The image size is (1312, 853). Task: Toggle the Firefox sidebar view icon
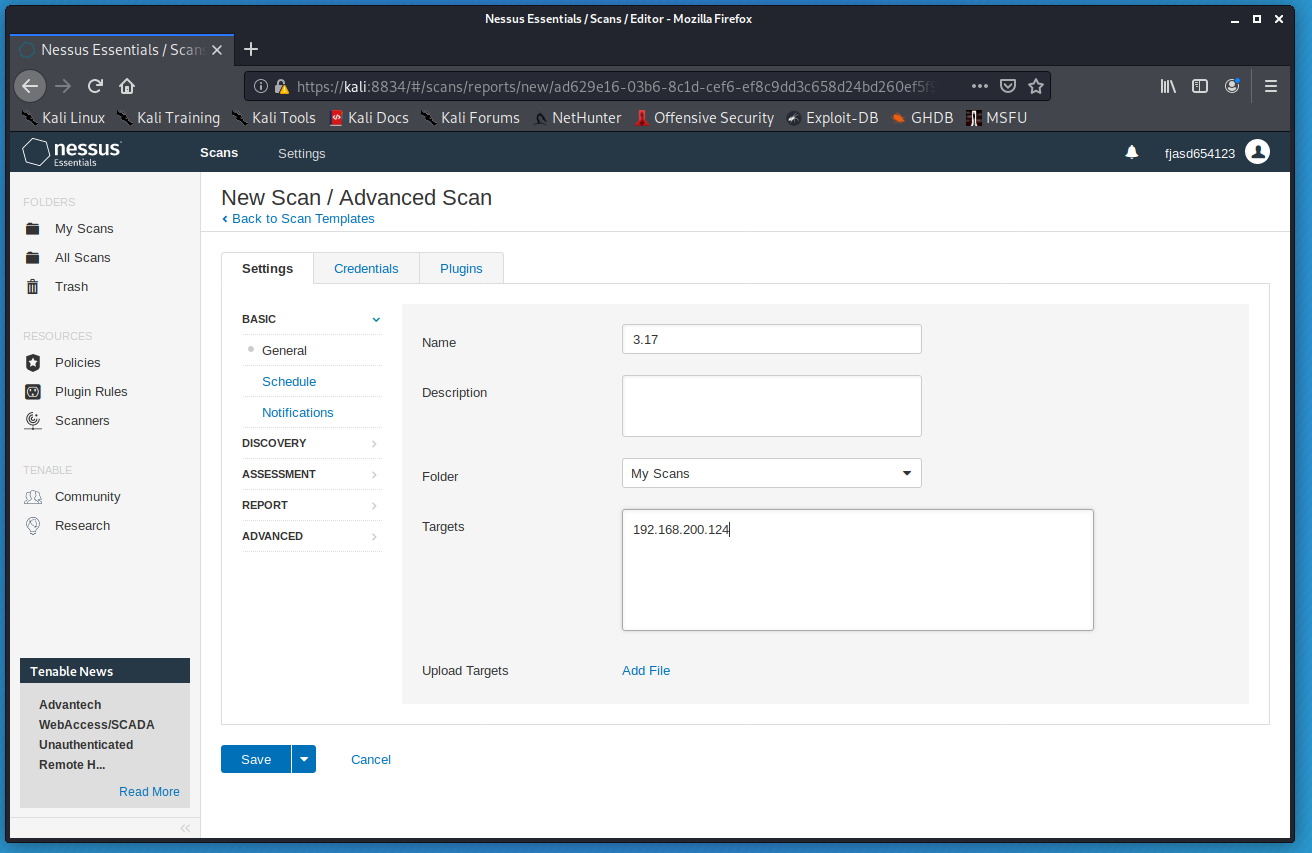tap(1200, 86)
